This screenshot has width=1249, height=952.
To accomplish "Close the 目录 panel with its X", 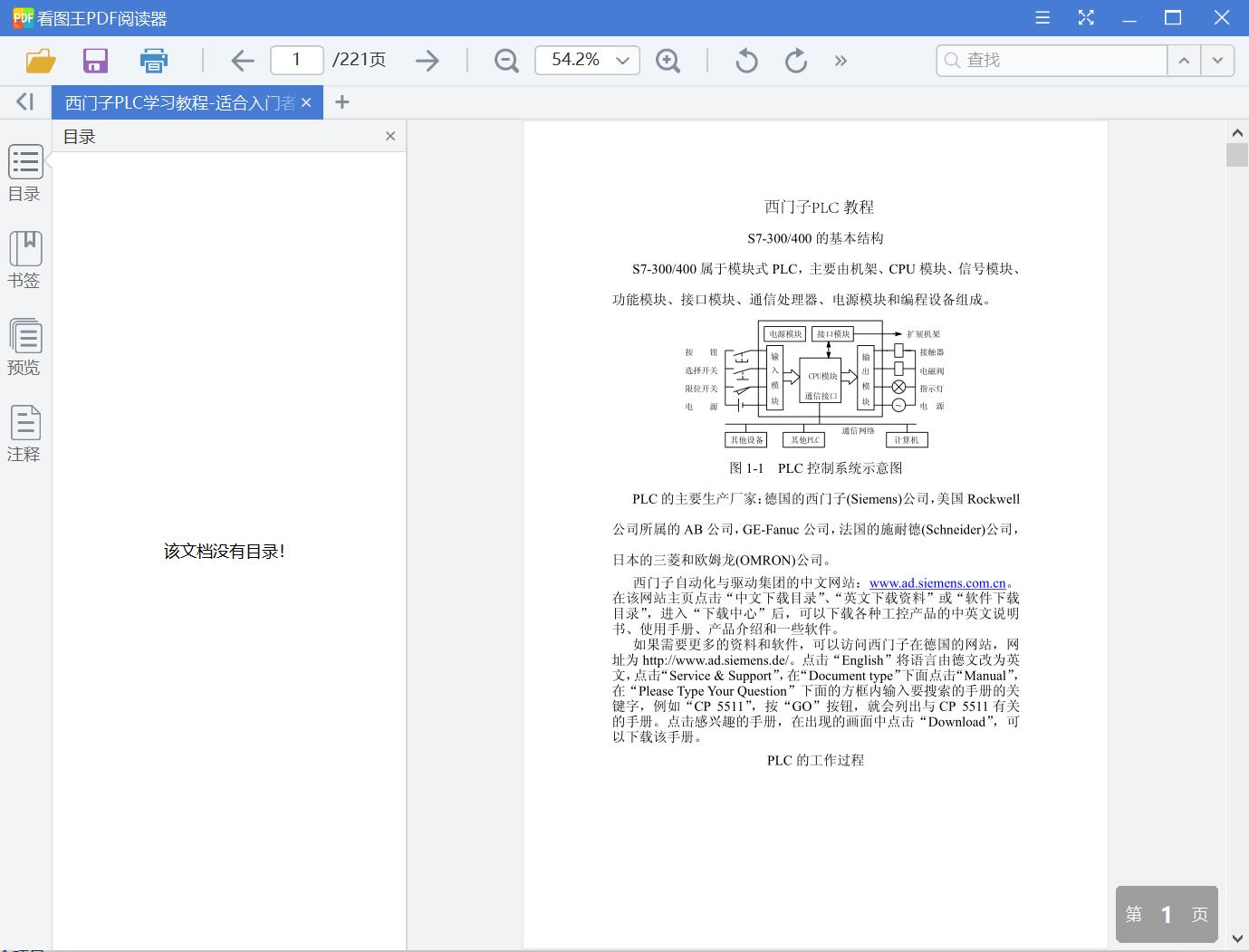I will tap(390, 136).
